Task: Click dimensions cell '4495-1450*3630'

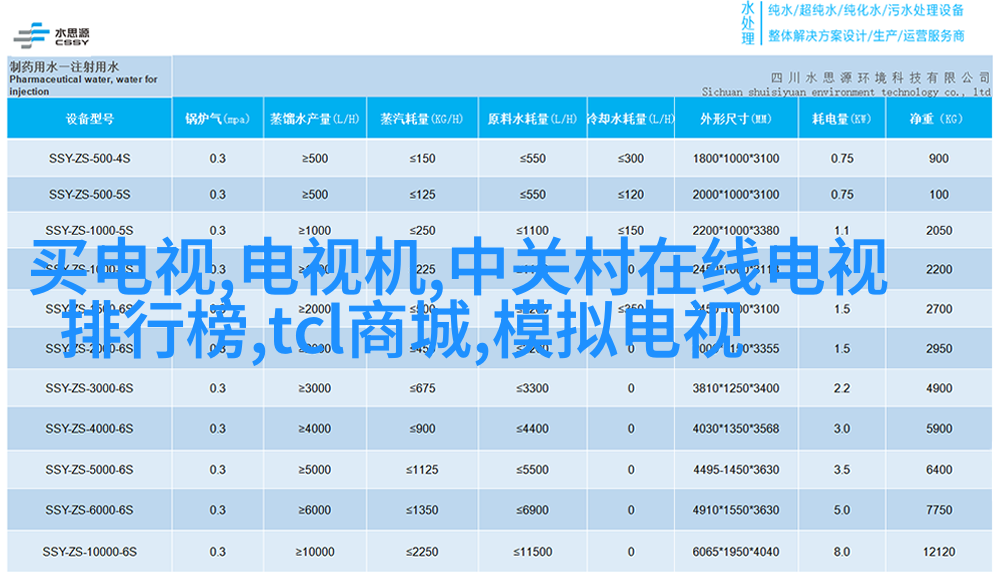Action: click(736, 469)
